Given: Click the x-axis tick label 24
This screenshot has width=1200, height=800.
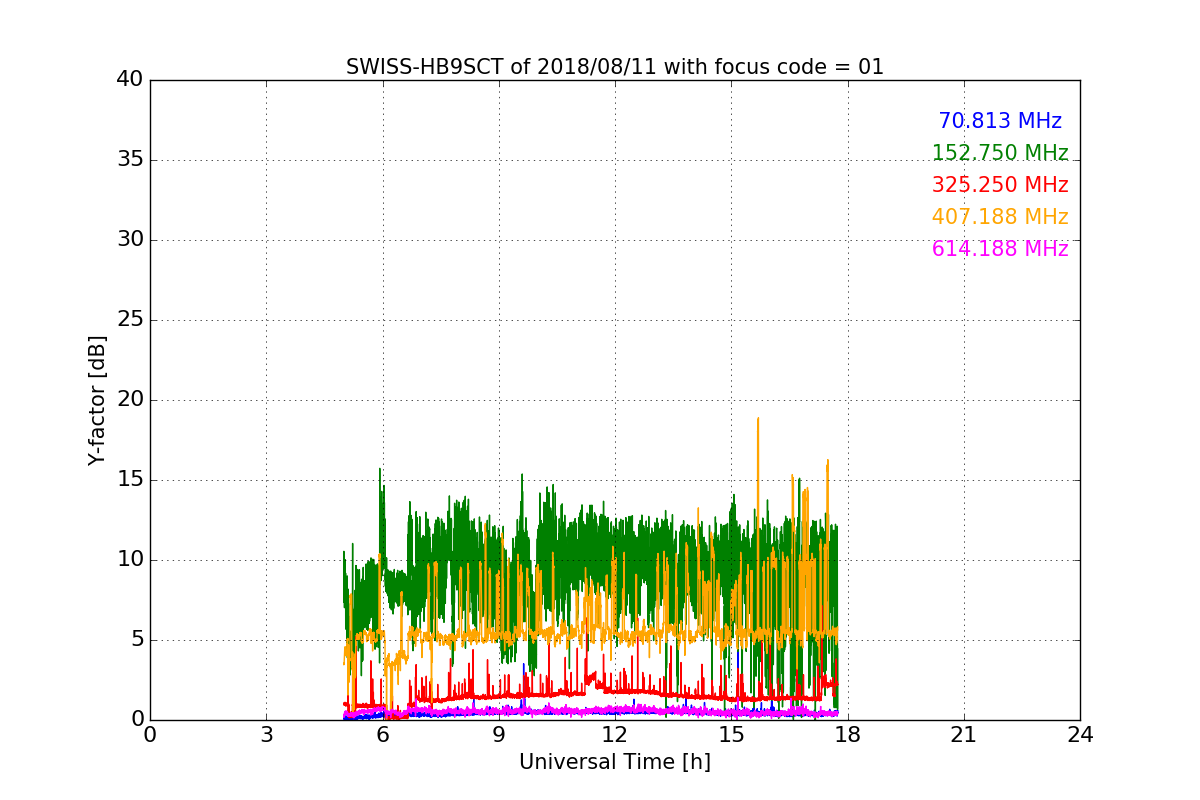Looking at the screenshot, I should [1080, 735].
